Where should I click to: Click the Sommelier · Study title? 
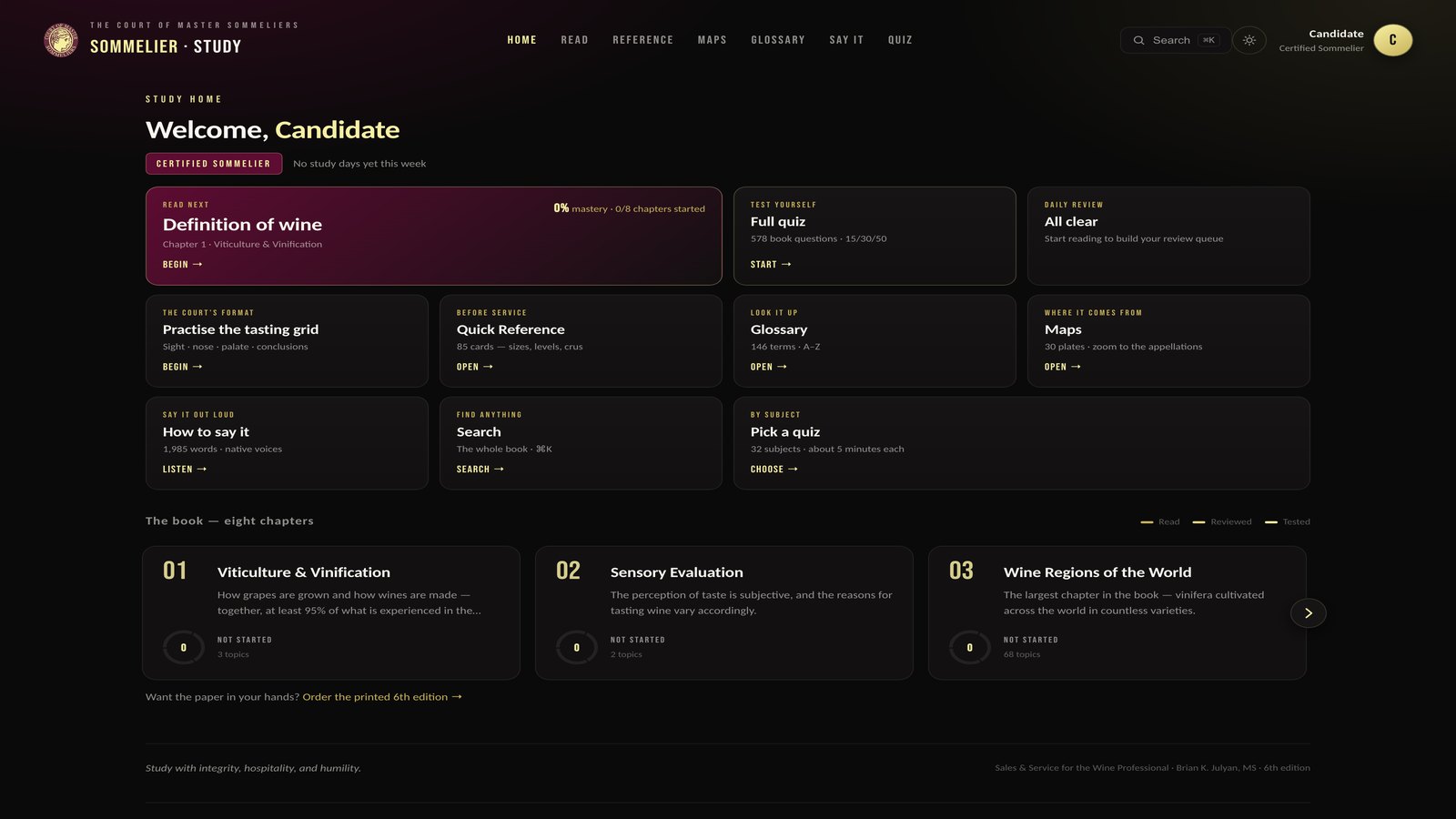click(166, 46)
